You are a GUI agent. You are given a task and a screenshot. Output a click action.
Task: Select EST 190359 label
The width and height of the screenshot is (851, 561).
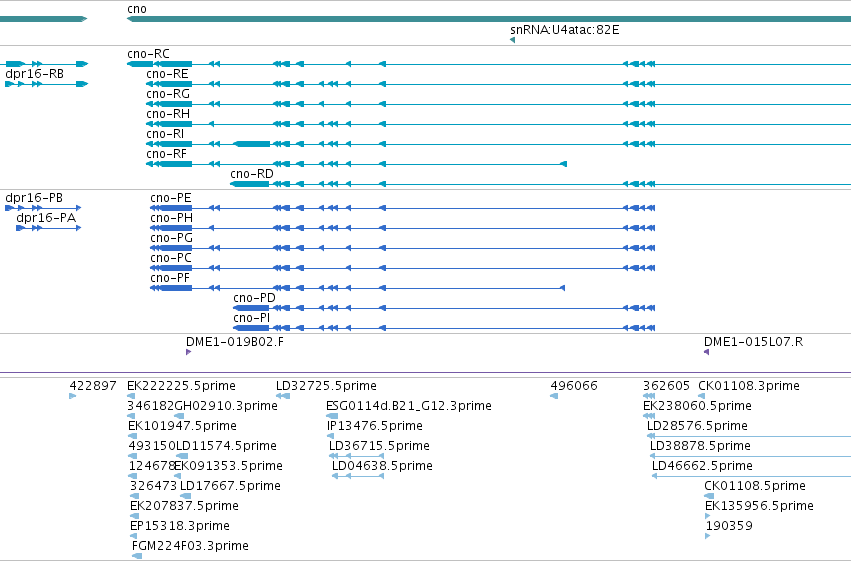[729, 526]
